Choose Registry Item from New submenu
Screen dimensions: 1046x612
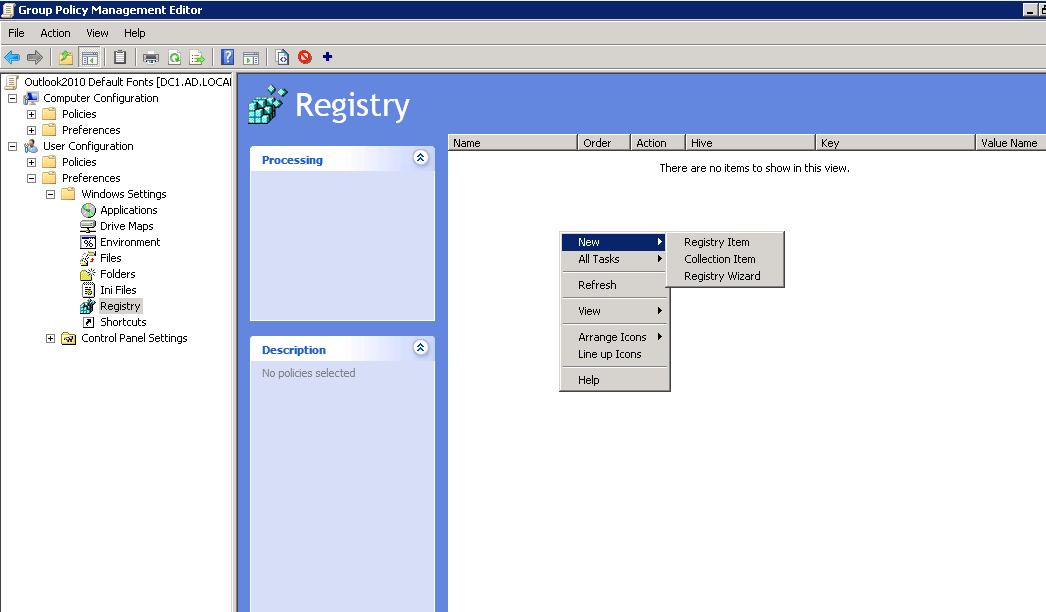725,242
